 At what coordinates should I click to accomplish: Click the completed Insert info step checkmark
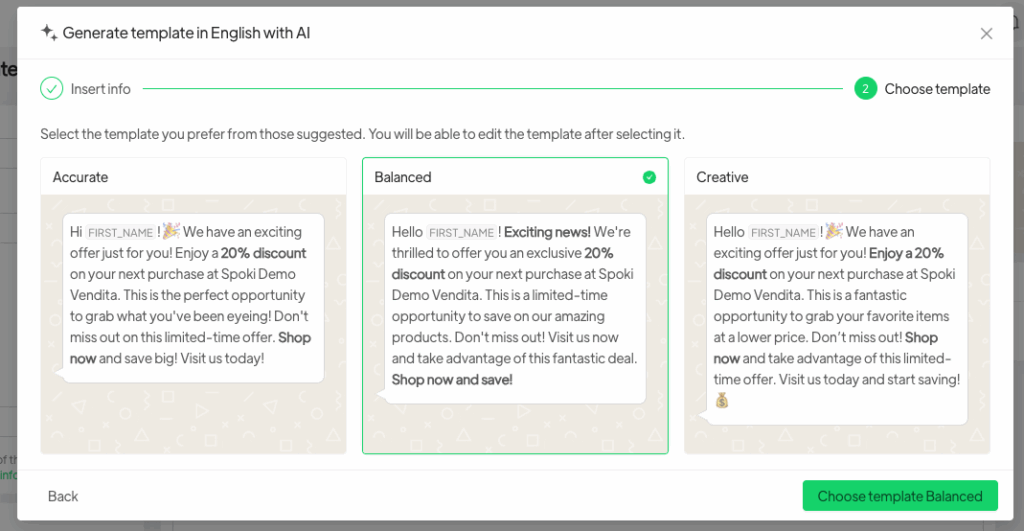[51, 89]
